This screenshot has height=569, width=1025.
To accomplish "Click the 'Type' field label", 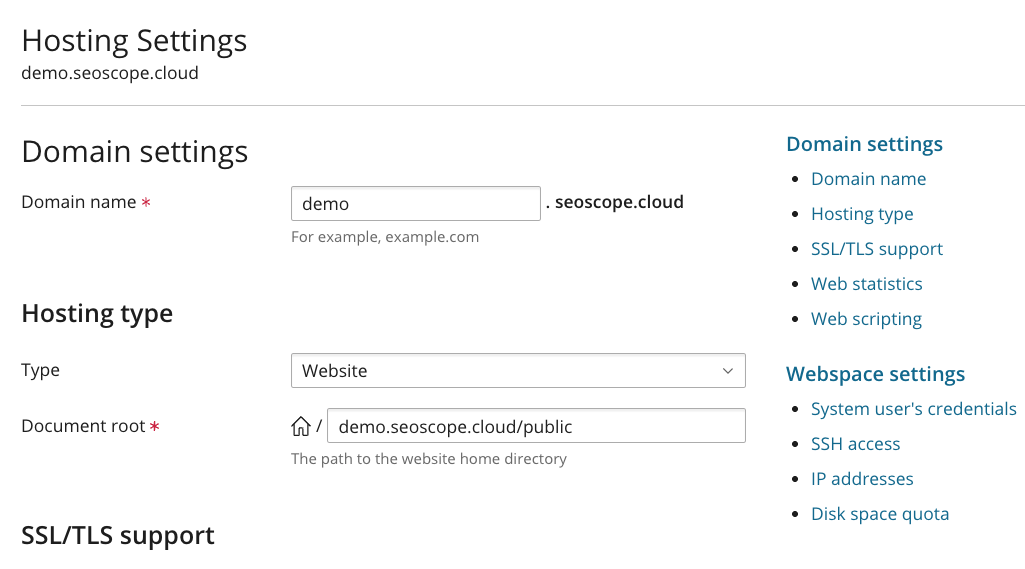I will (41, 370).
